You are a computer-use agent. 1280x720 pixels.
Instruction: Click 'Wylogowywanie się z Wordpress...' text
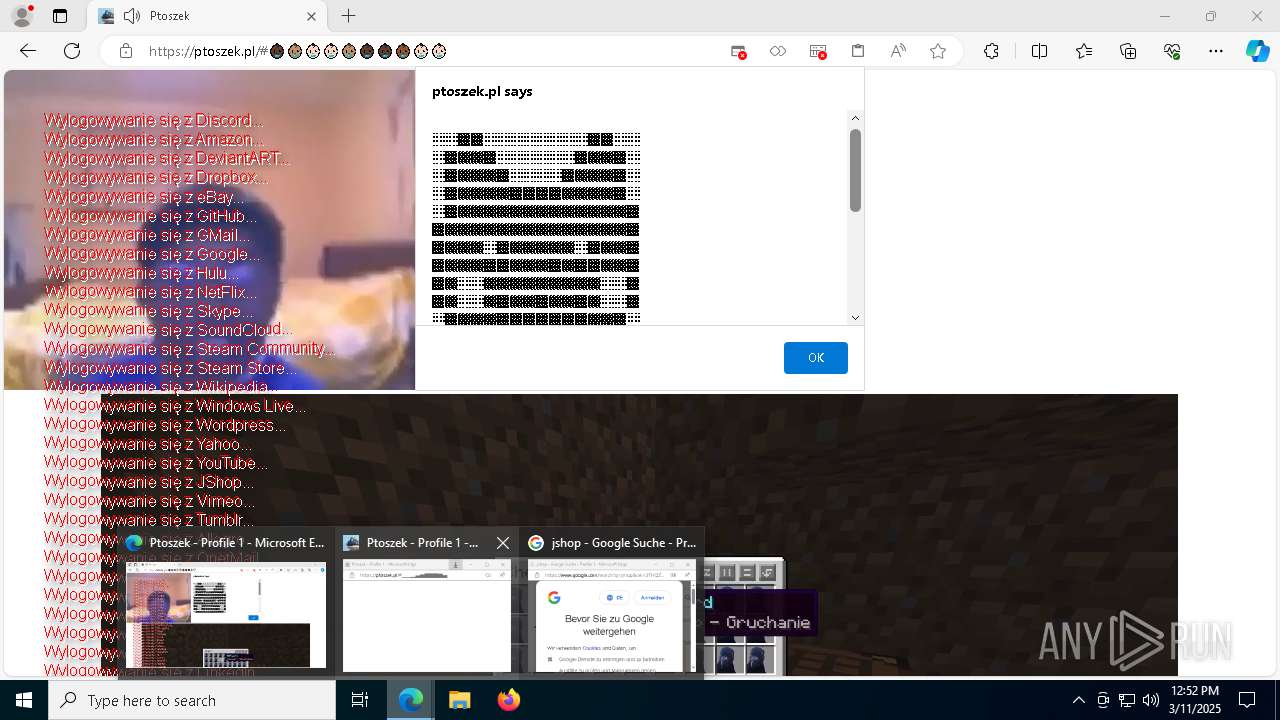coord(165,425)
